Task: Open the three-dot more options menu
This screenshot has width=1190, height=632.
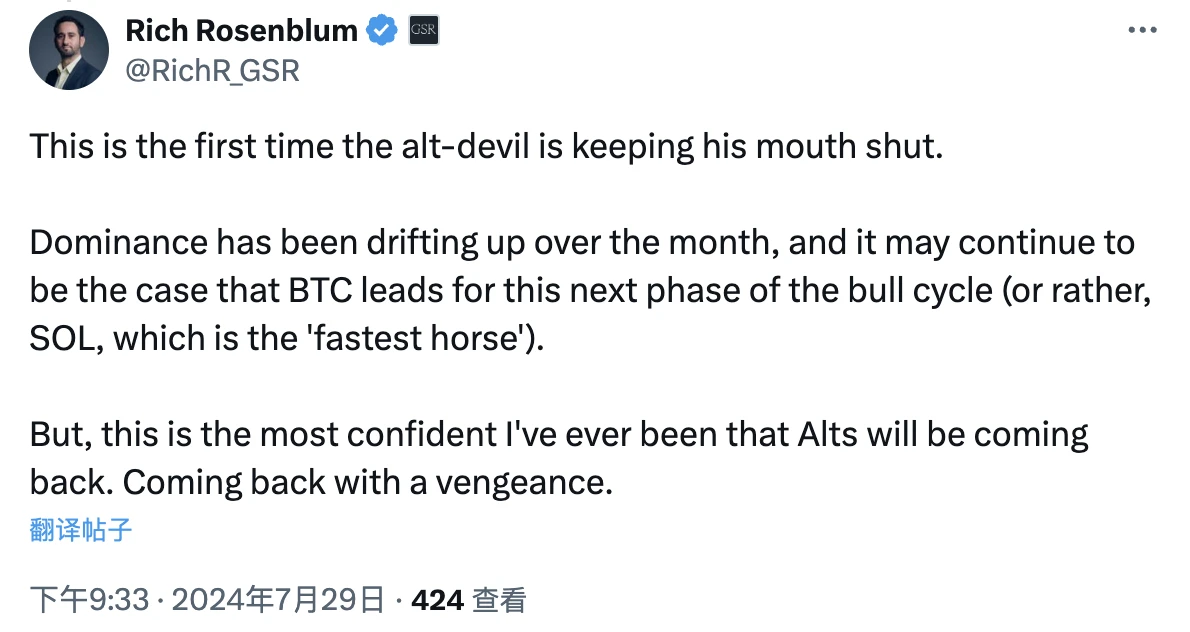Action: click(1141, 31)
